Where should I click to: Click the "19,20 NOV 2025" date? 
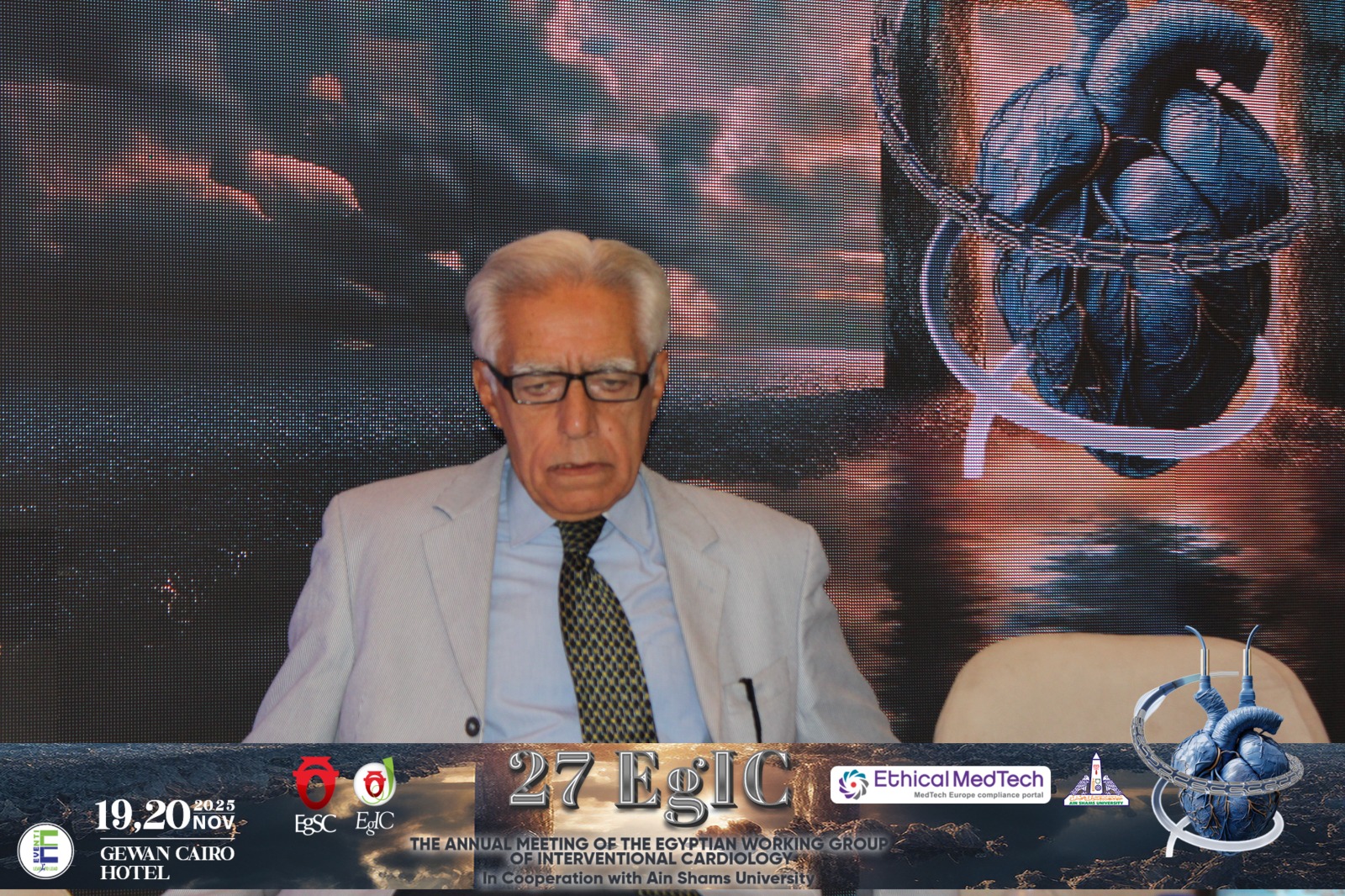tap(164, 815)
